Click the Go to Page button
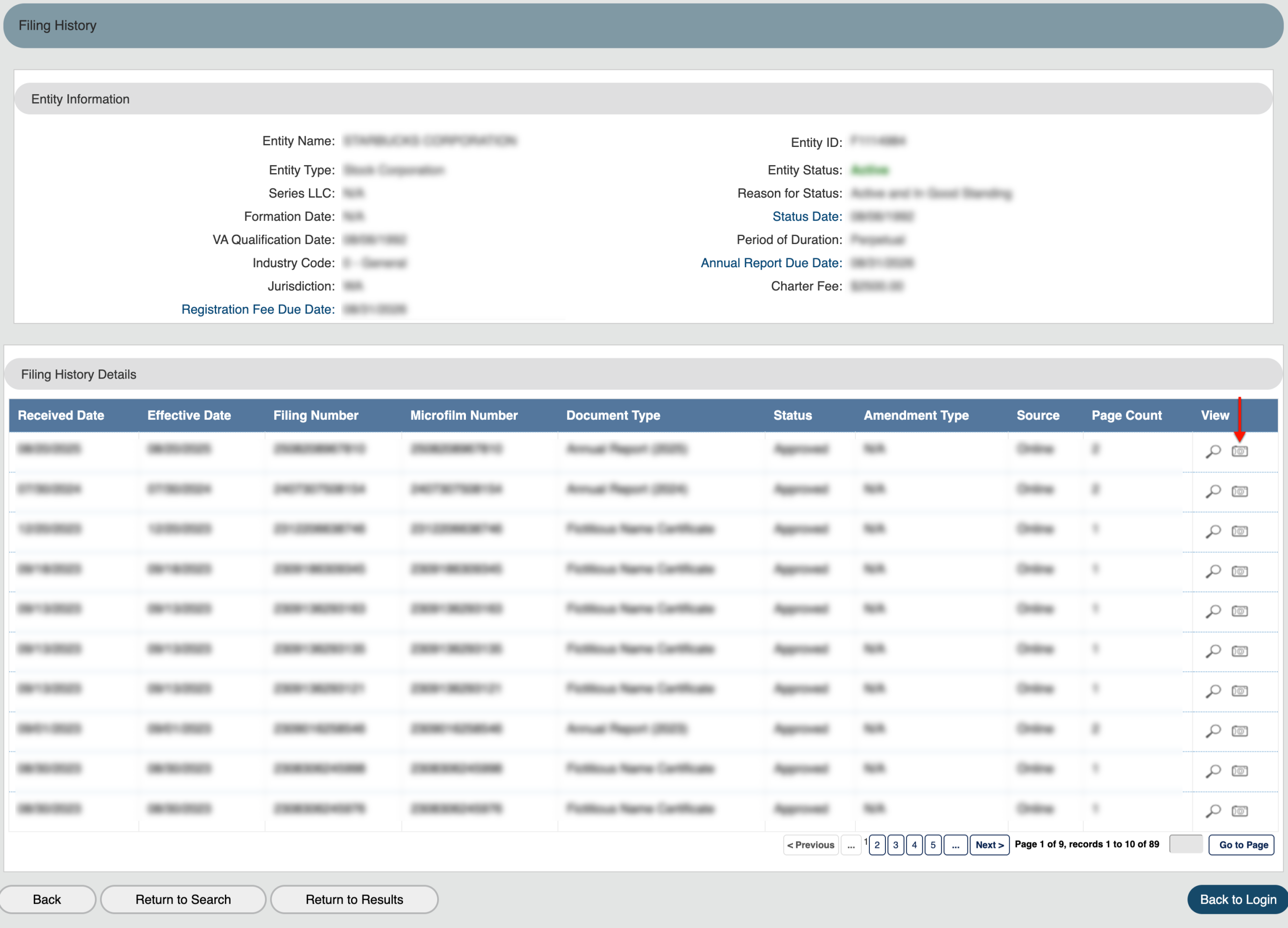The image size is (1288, 928). click(1243, 844)
